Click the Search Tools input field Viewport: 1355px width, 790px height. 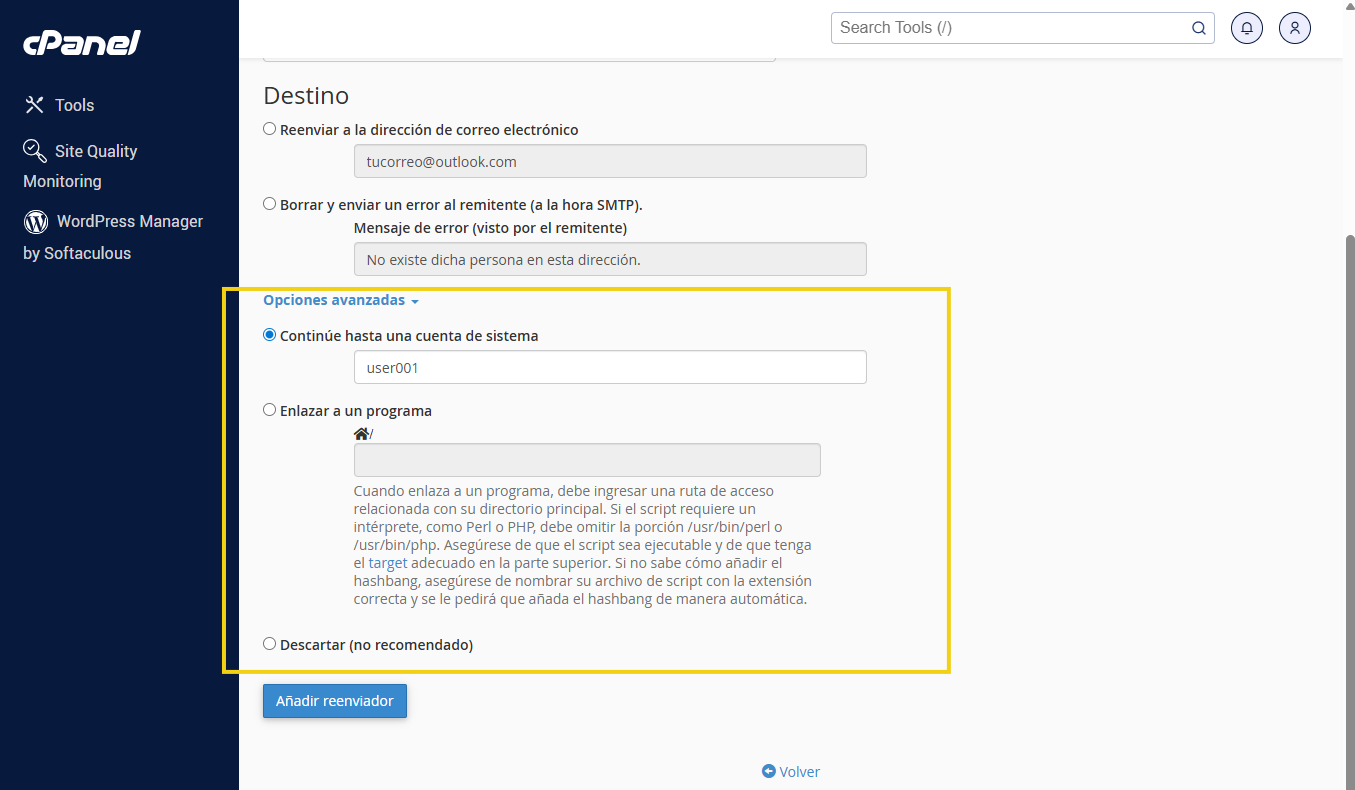[1010, 28]
